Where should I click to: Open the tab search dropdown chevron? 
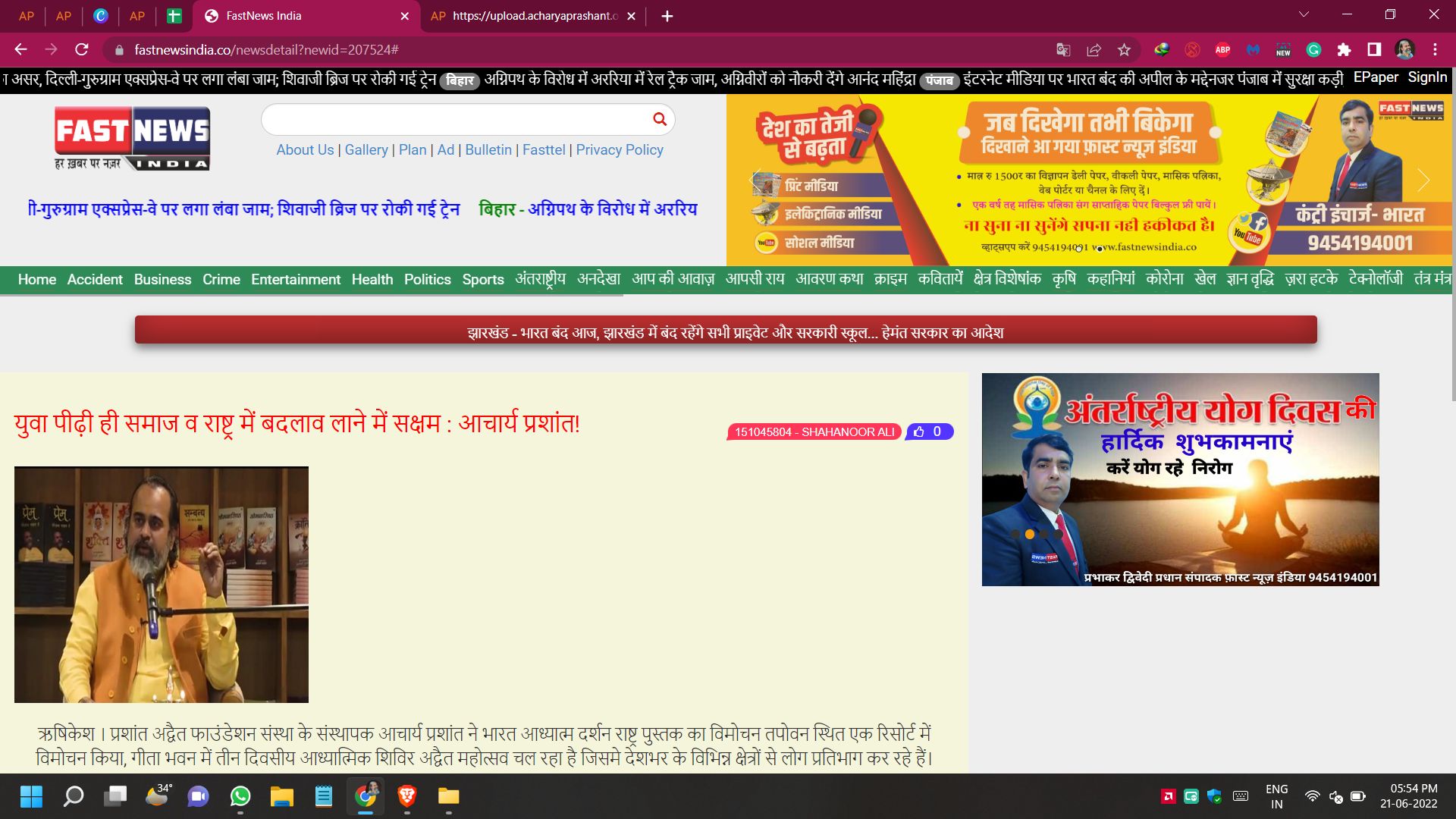[x=1304, y=15]
